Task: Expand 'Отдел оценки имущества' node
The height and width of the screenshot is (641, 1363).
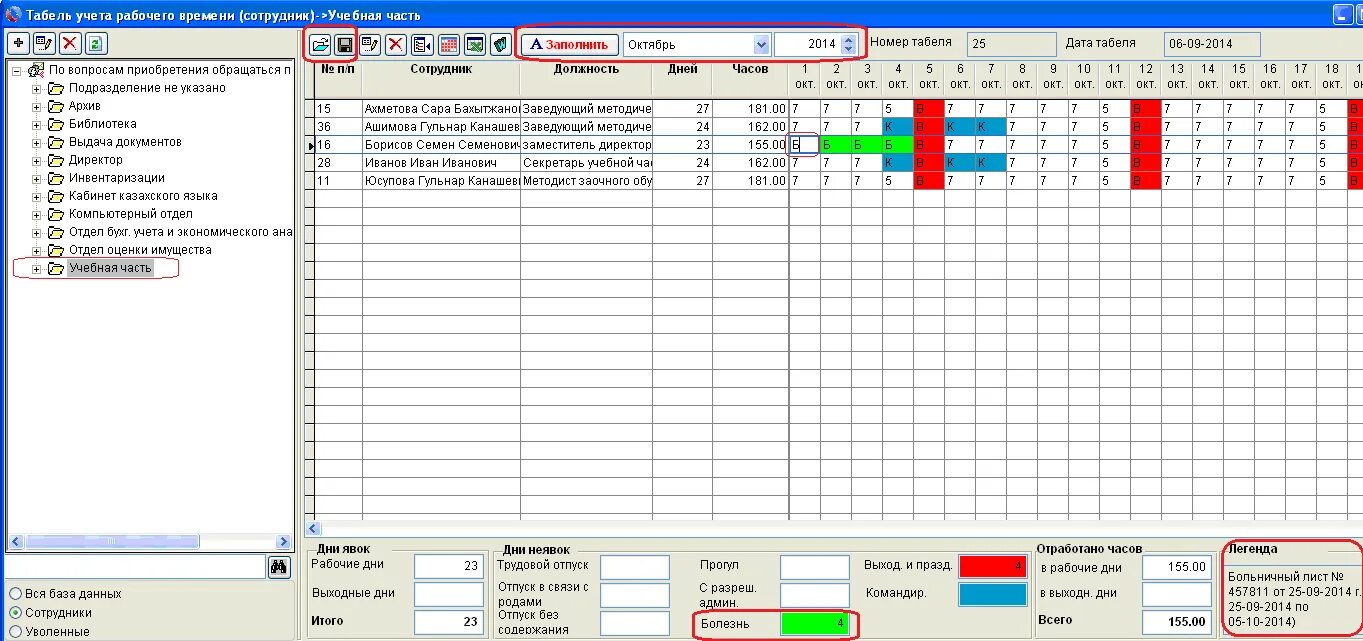Action: 37,250
